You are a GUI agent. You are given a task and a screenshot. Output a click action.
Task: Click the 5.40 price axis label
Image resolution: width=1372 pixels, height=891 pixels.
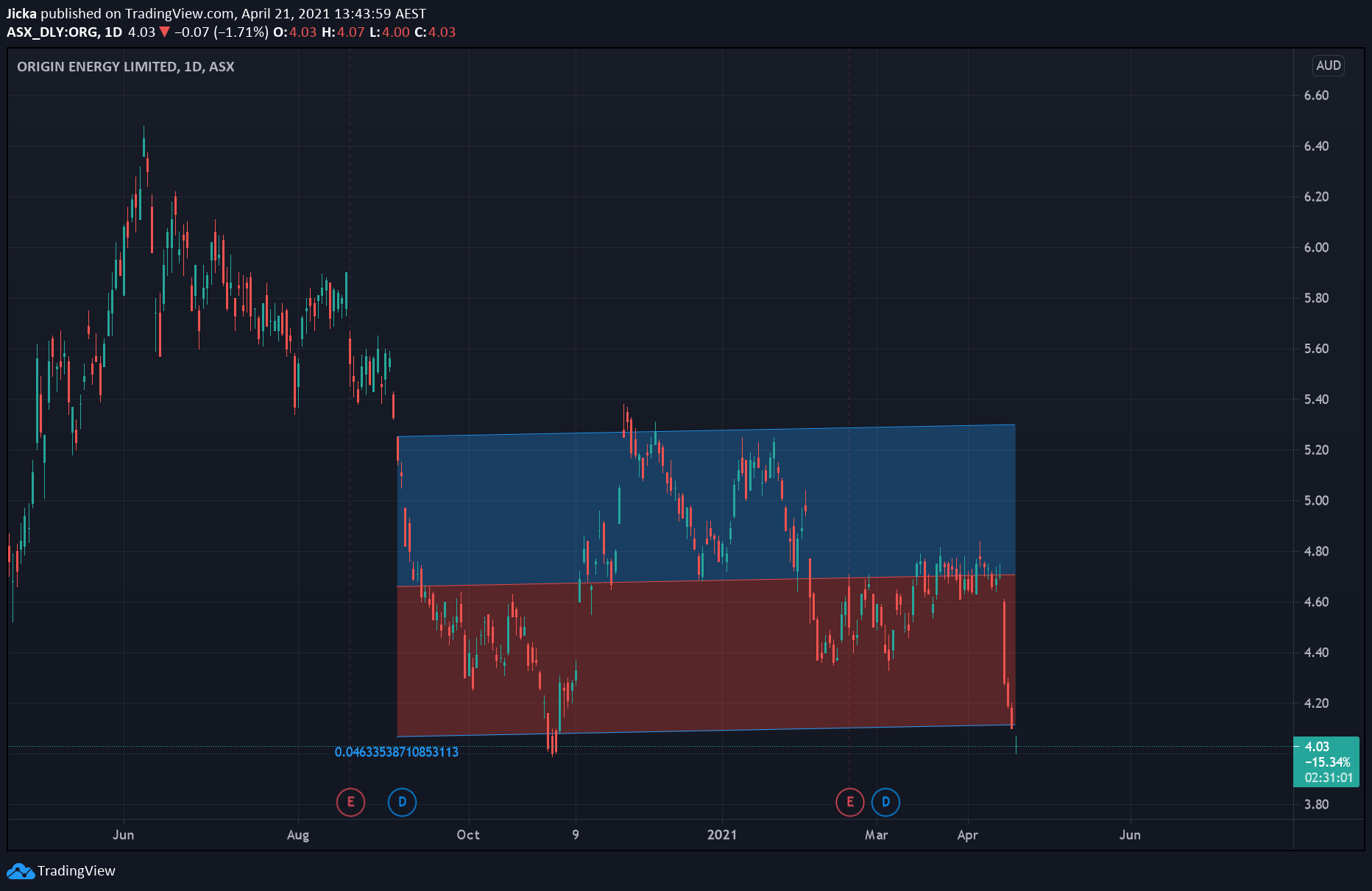pos(1316,400)
